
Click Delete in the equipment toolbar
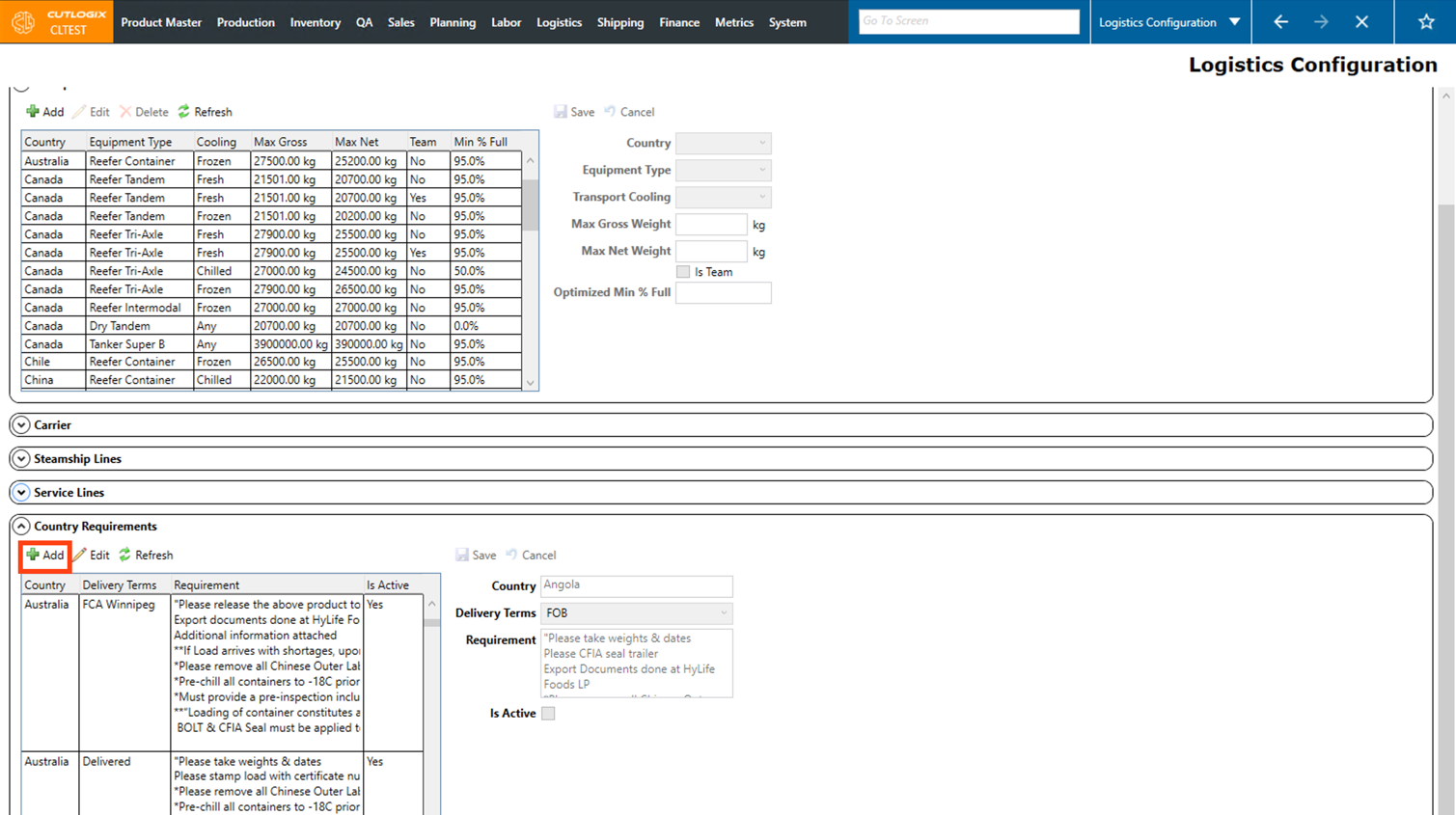[143, 112]
